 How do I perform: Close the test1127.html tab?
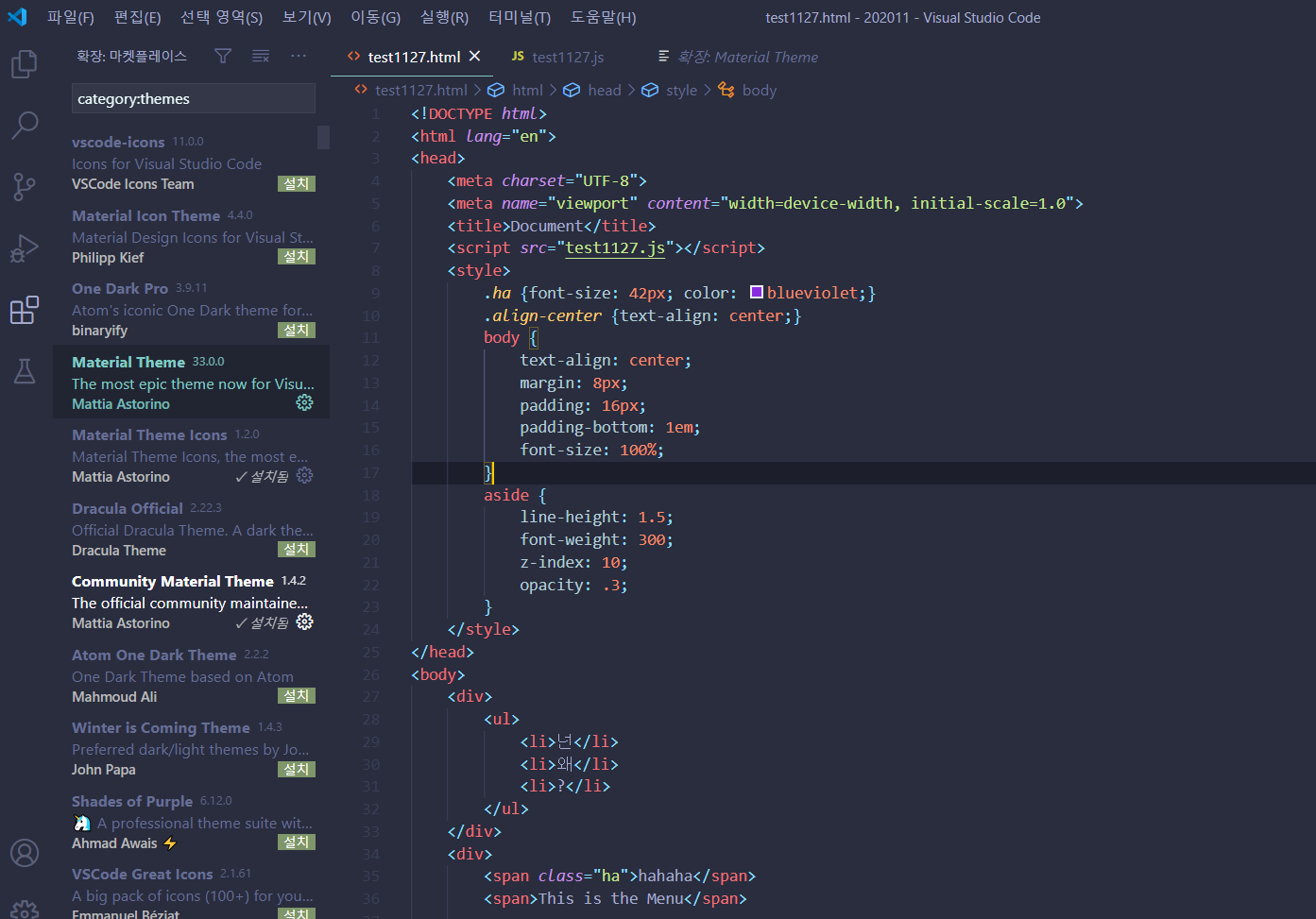click(x=475, y=57)
